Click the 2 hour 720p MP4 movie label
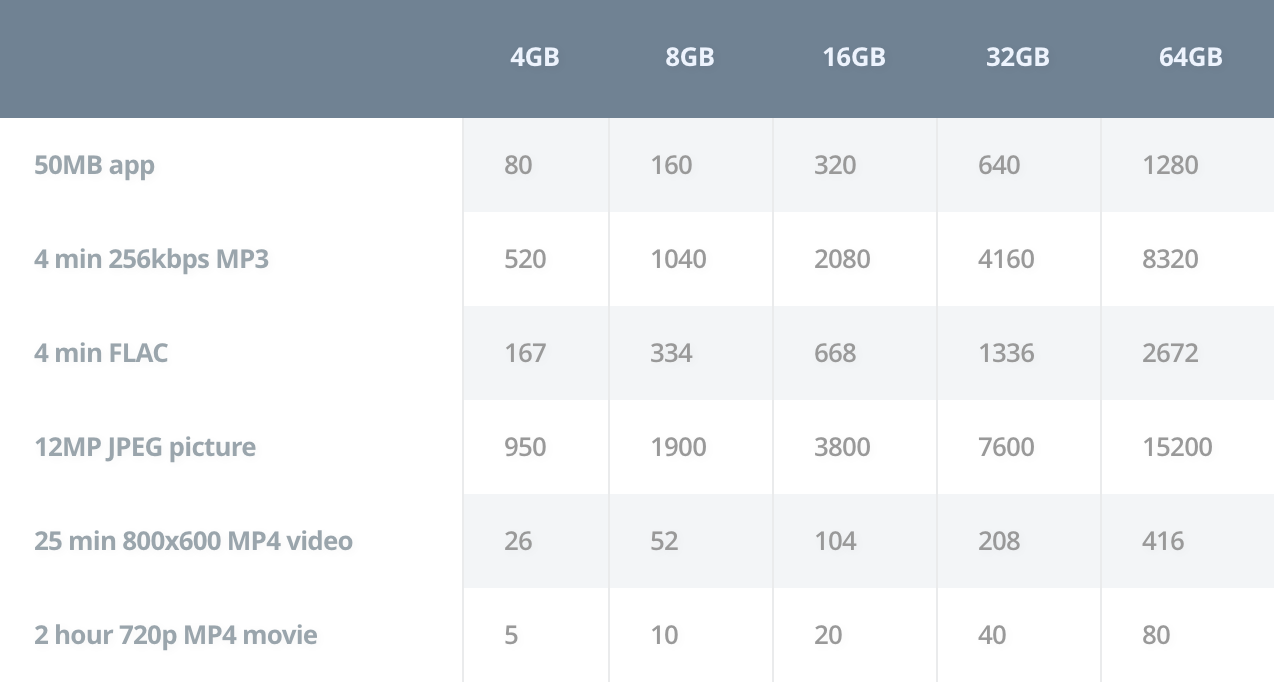Screen dimensions: 1274x682 [176, 635]
